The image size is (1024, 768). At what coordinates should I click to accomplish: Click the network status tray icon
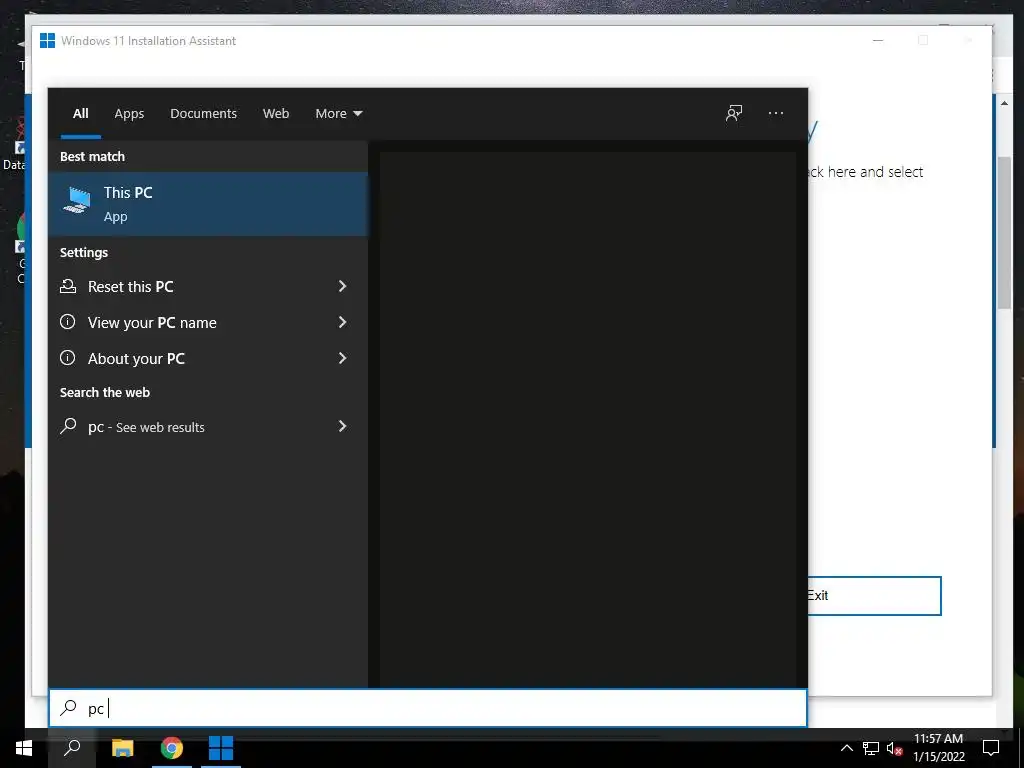(871, 748)
